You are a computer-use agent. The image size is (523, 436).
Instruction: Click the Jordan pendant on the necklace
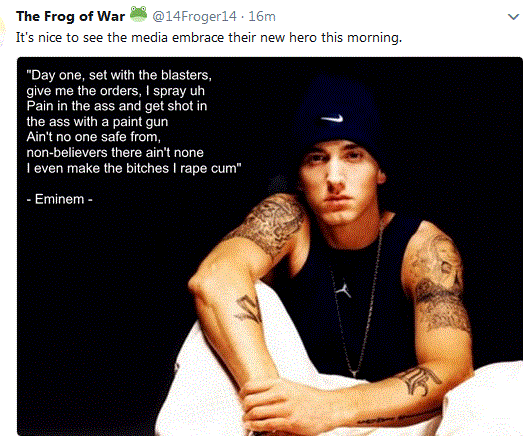344,289
